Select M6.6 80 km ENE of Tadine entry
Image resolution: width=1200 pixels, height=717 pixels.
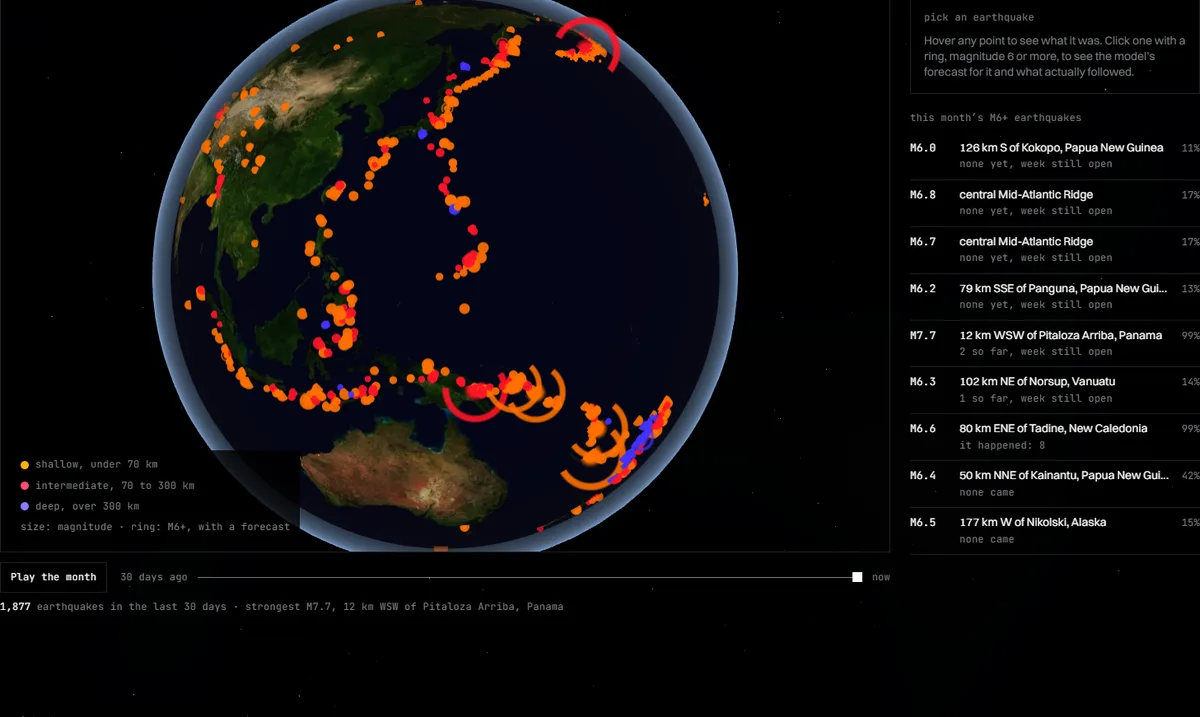(1054, 437)
